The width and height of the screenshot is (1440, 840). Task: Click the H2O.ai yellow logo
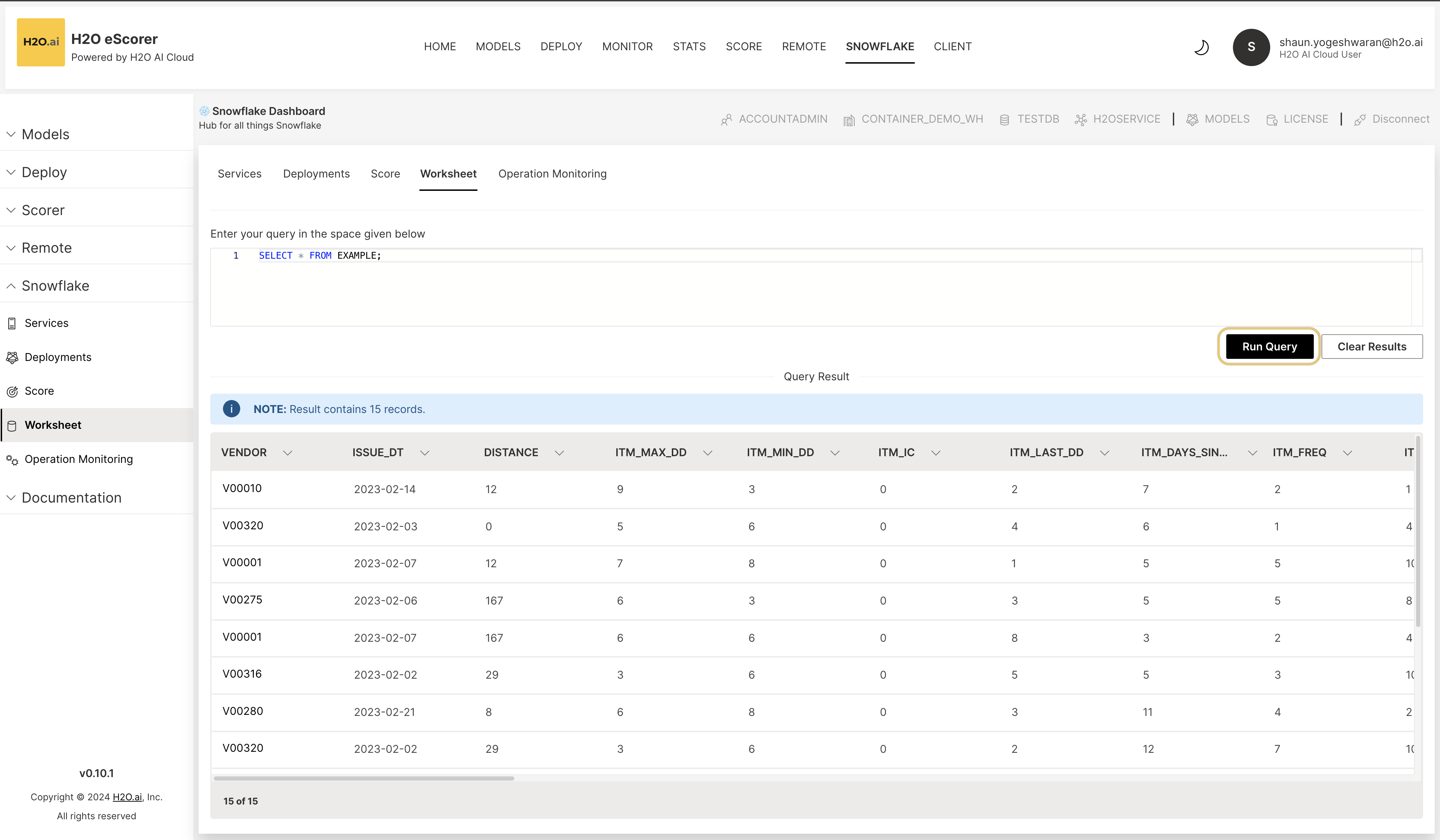[x=40, y=42]
